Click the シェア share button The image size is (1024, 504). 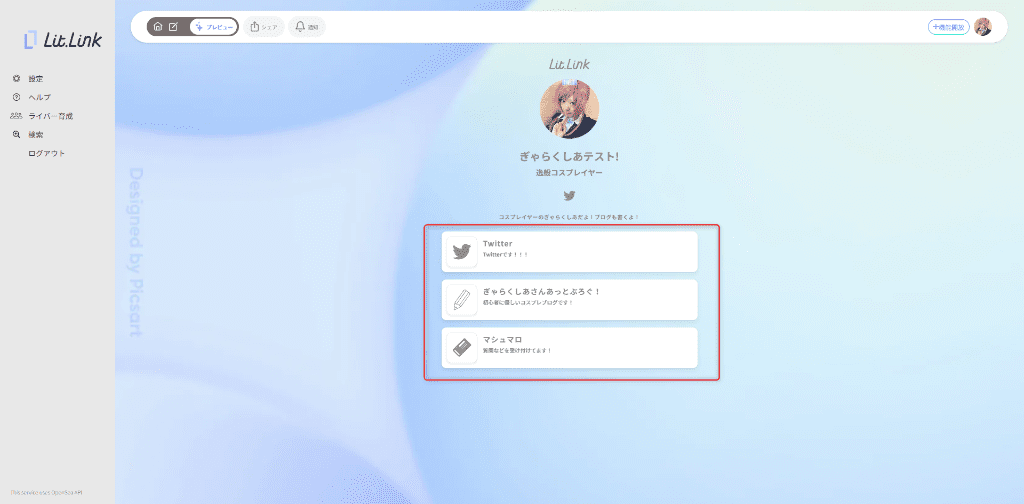pos(264,27)
